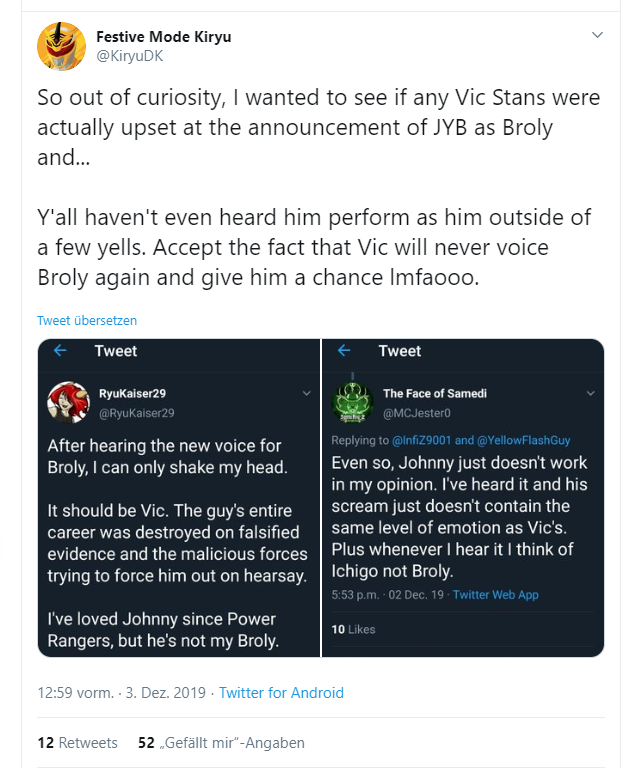Click the back arrow in the right embedded tweet
The image size is (632, 768).
pyautogui.click(x=344, y=350)
